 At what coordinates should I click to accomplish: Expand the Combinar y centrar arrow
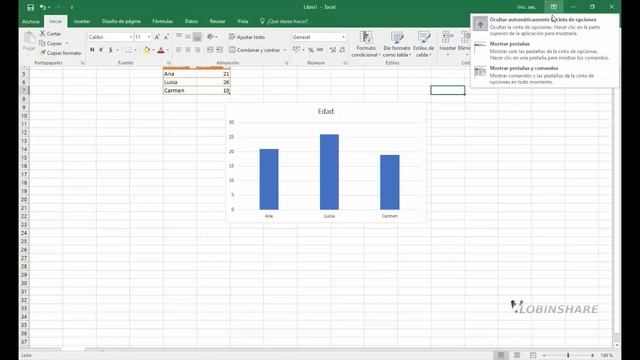click(x=285, y=50)
